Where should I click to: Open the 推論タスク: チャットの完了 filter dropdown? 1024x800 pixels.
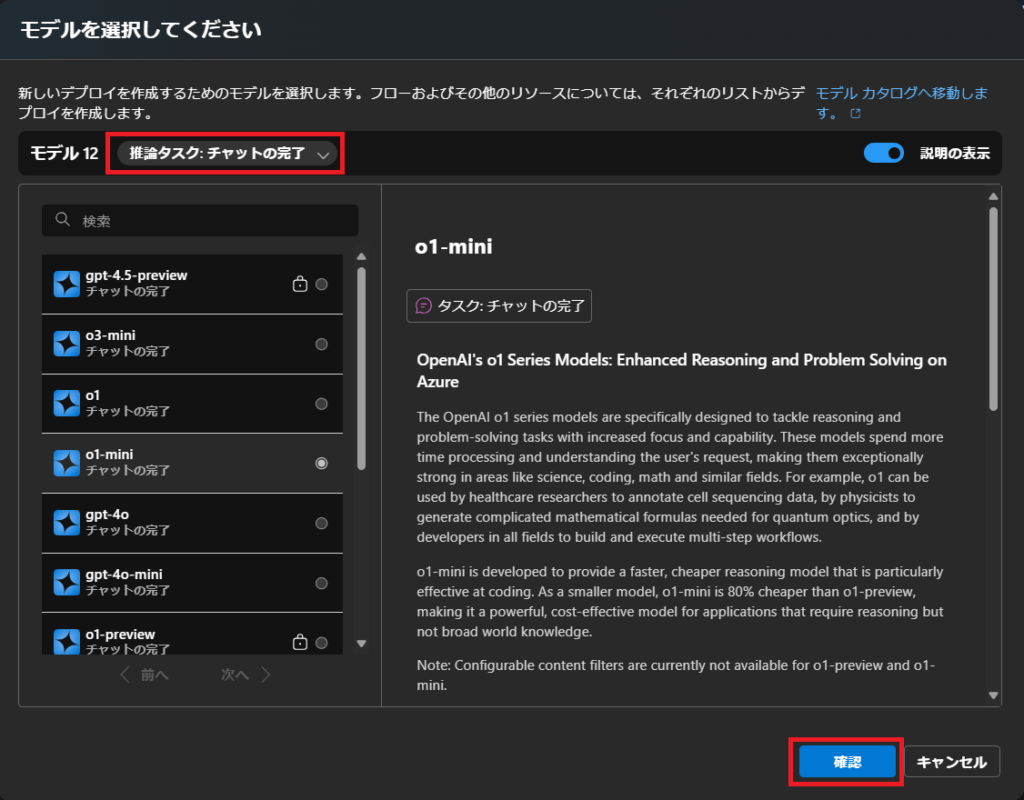pos(227,153)
